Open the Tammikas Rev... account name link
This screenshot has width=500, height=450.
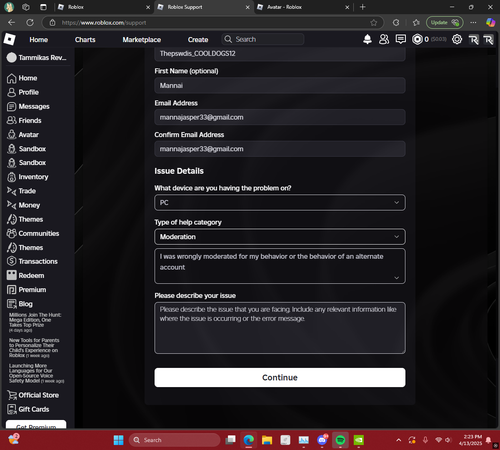click(37, 58)
